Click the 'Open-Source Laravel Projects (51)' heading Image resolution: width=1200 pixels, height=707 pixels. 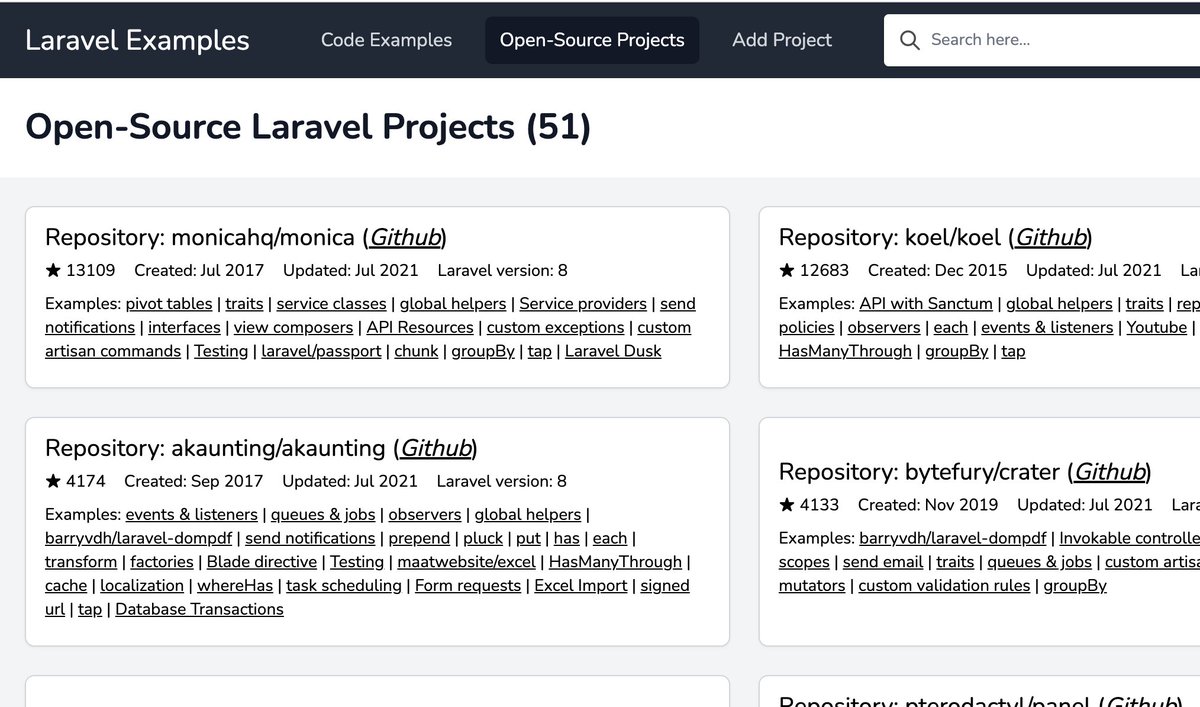tap(308, 127)
